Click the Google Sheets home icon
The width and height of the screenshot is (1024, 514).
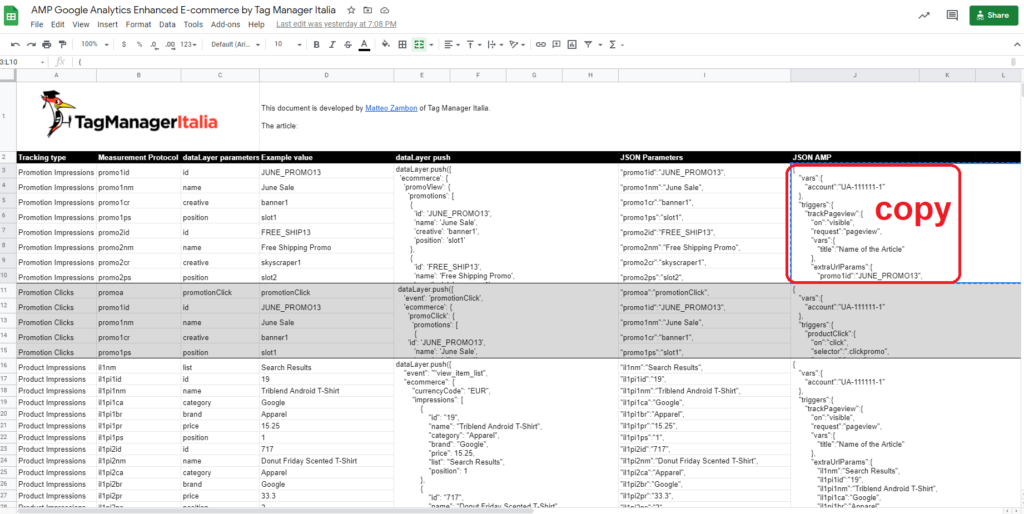pyautogui.click(x=12, y=16)
